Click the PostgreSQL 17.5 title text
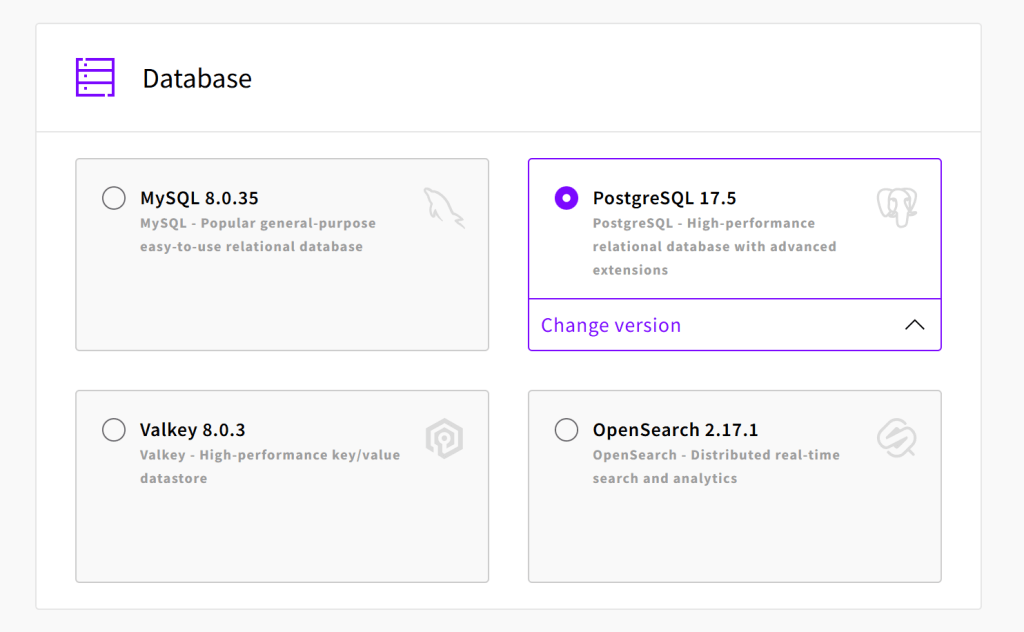Screen dimensions: 1024x632 (664, 198)
